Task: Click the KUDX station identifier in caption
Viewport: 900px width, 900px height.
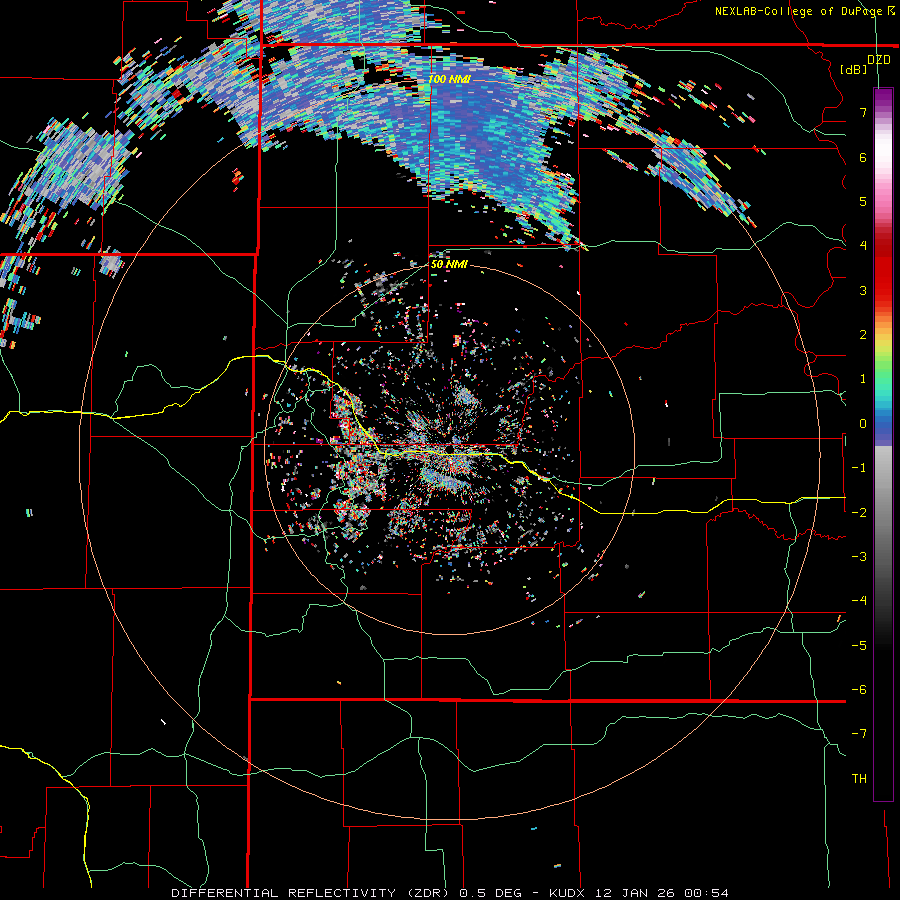Action: coord(566,893)
